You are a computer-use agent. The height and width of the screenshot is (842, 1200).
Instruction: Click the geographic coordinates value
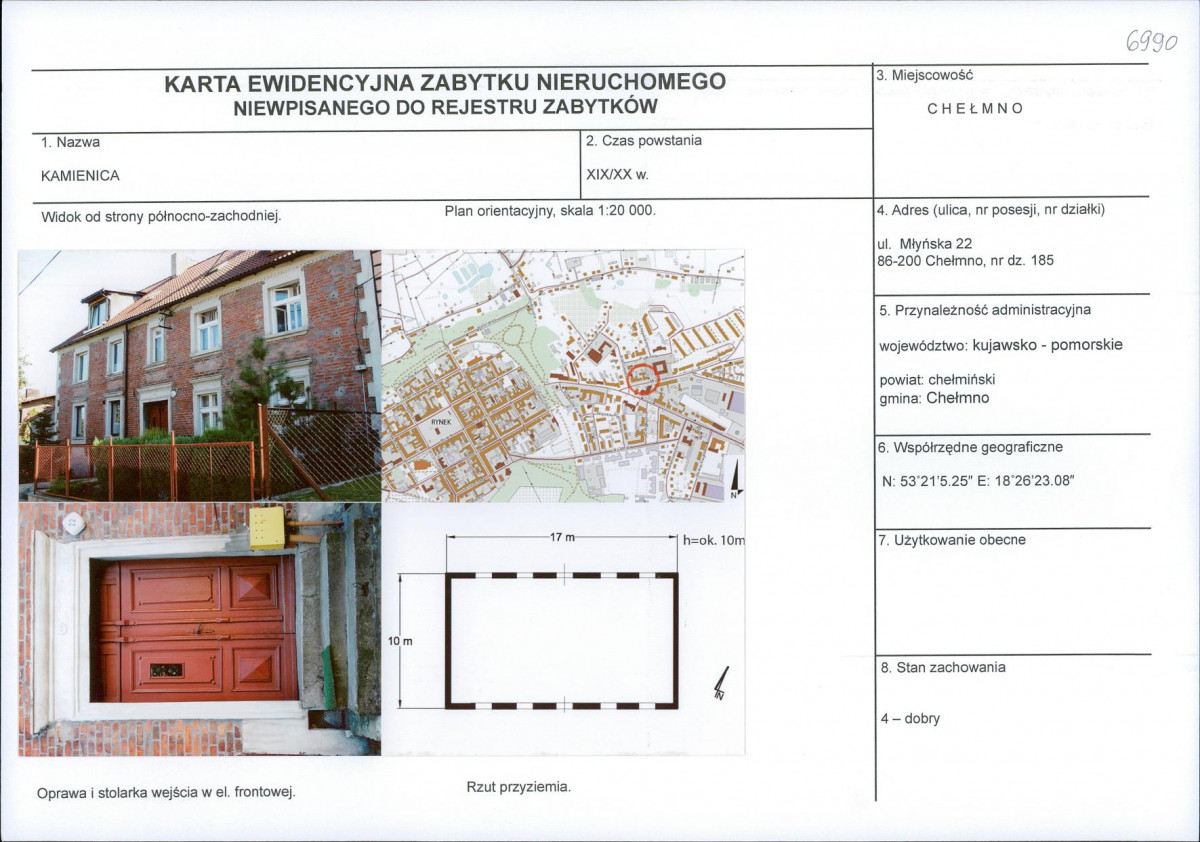pos(978,481)
